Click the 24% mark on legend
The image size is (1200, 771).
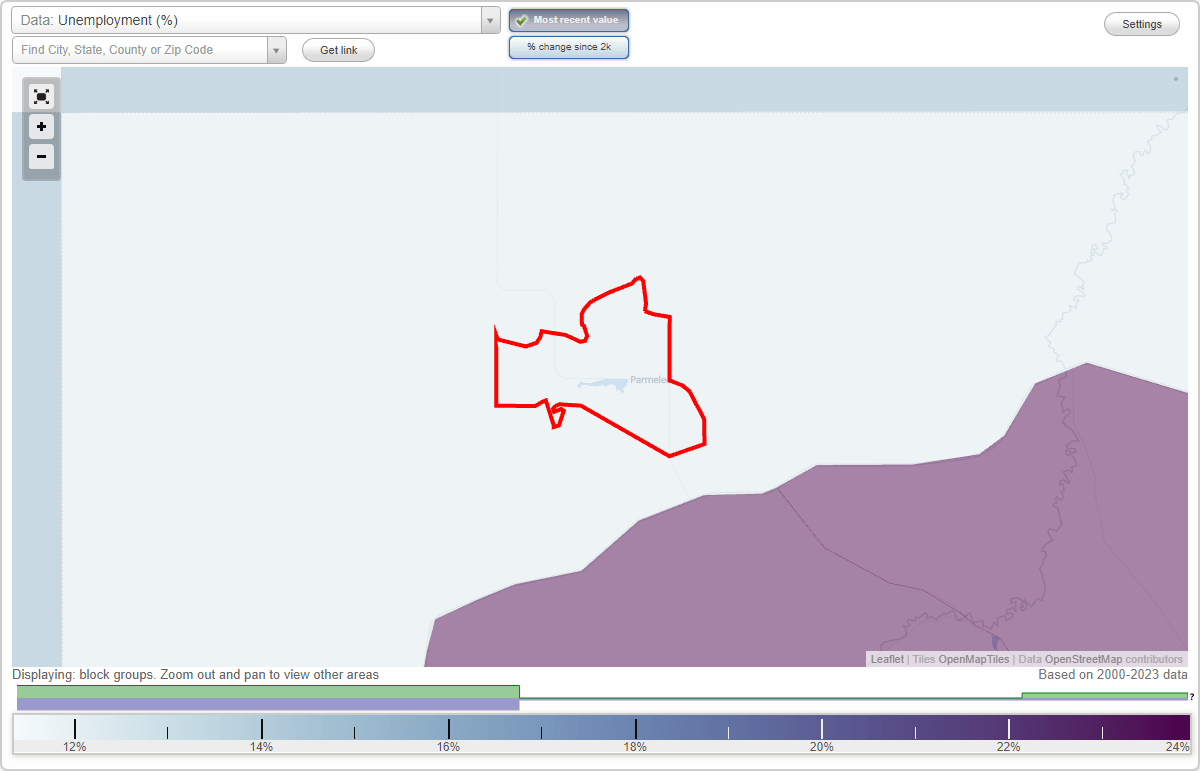1177,746
